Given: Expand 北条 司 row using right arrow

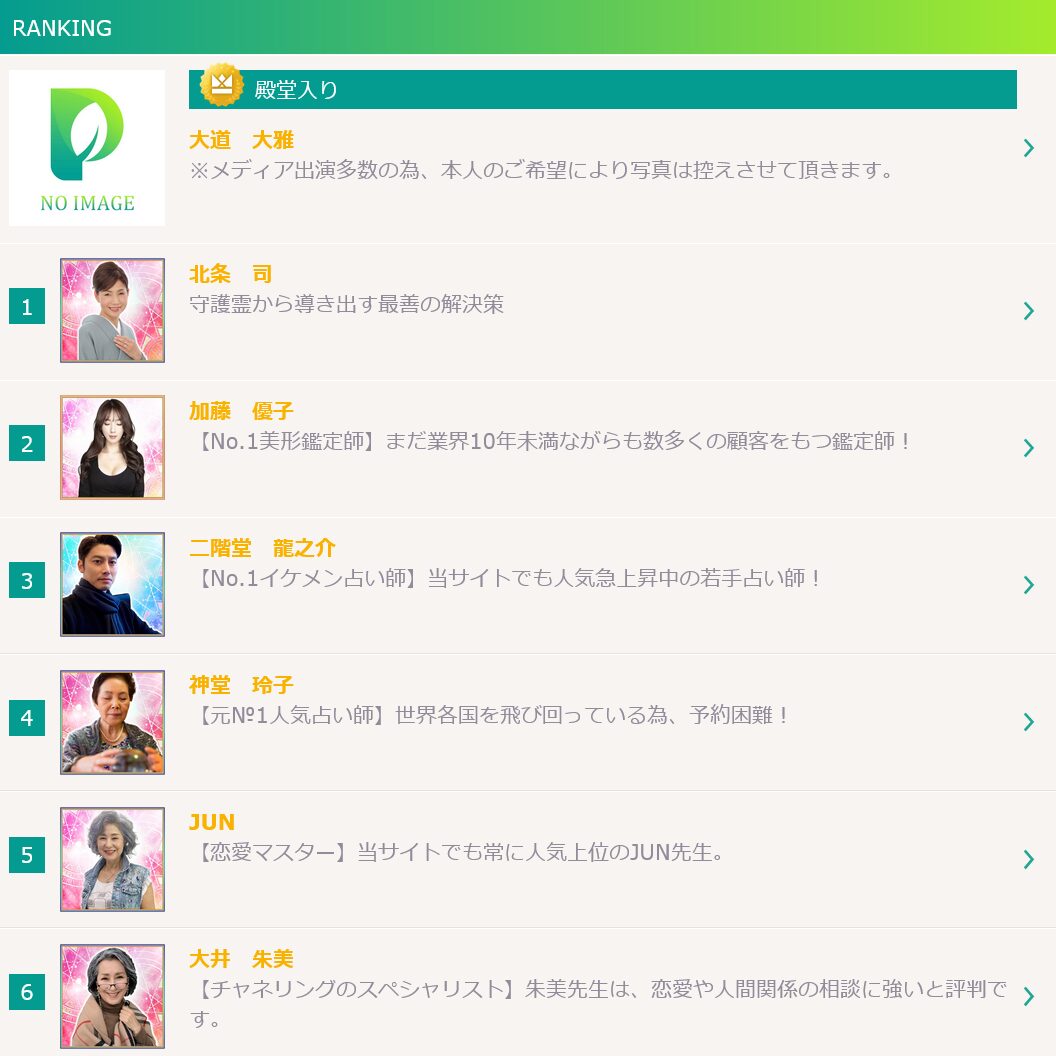Looking at the screenshot, I should 1028,311.
